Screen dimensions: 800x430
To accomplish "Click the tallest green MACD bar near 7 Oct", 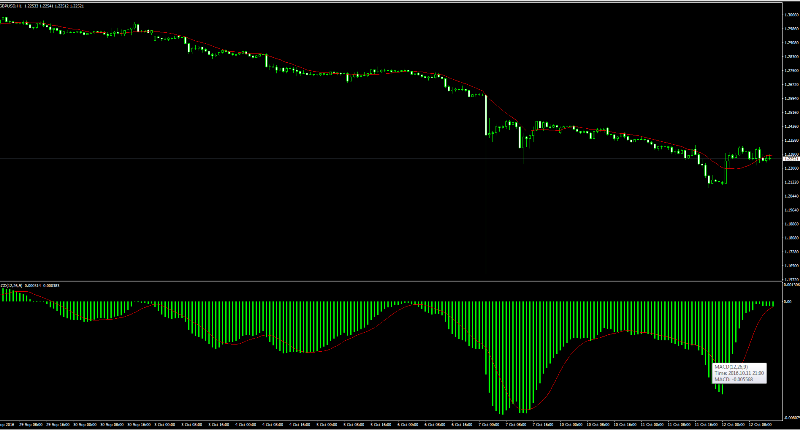I will 501,358.
